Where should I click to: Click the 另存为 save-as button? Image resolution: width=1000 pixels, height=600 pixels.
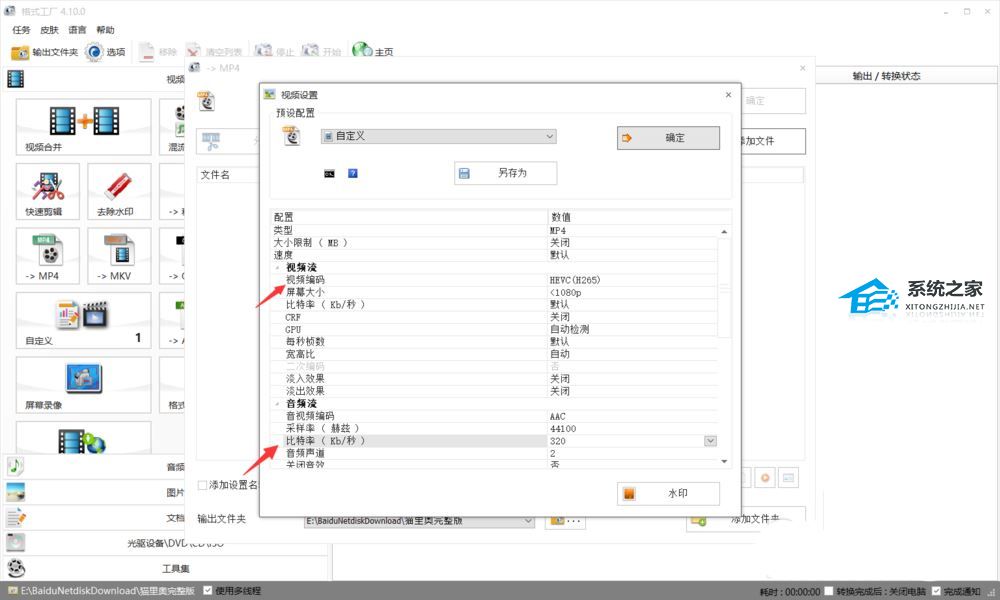[x=505, y=173]
